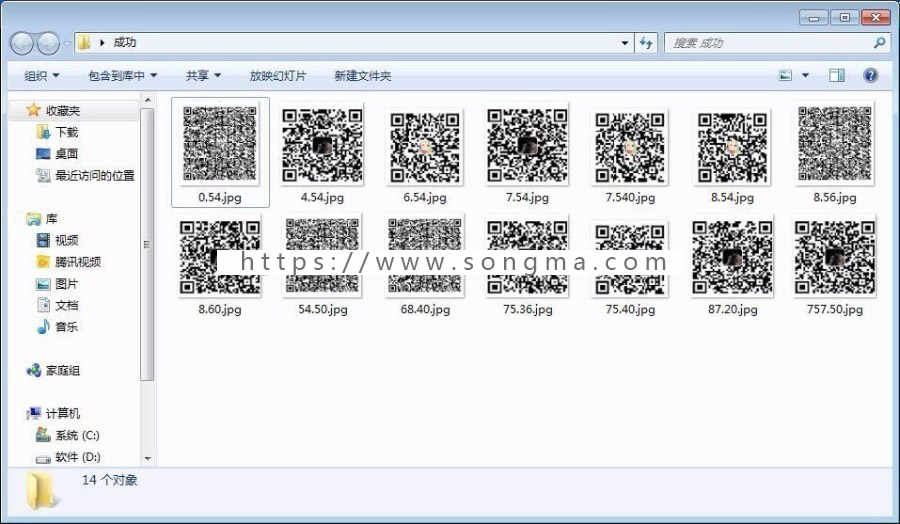
Task: Click navigation pane scrollbar up arrow
Action: pos(148,100)
